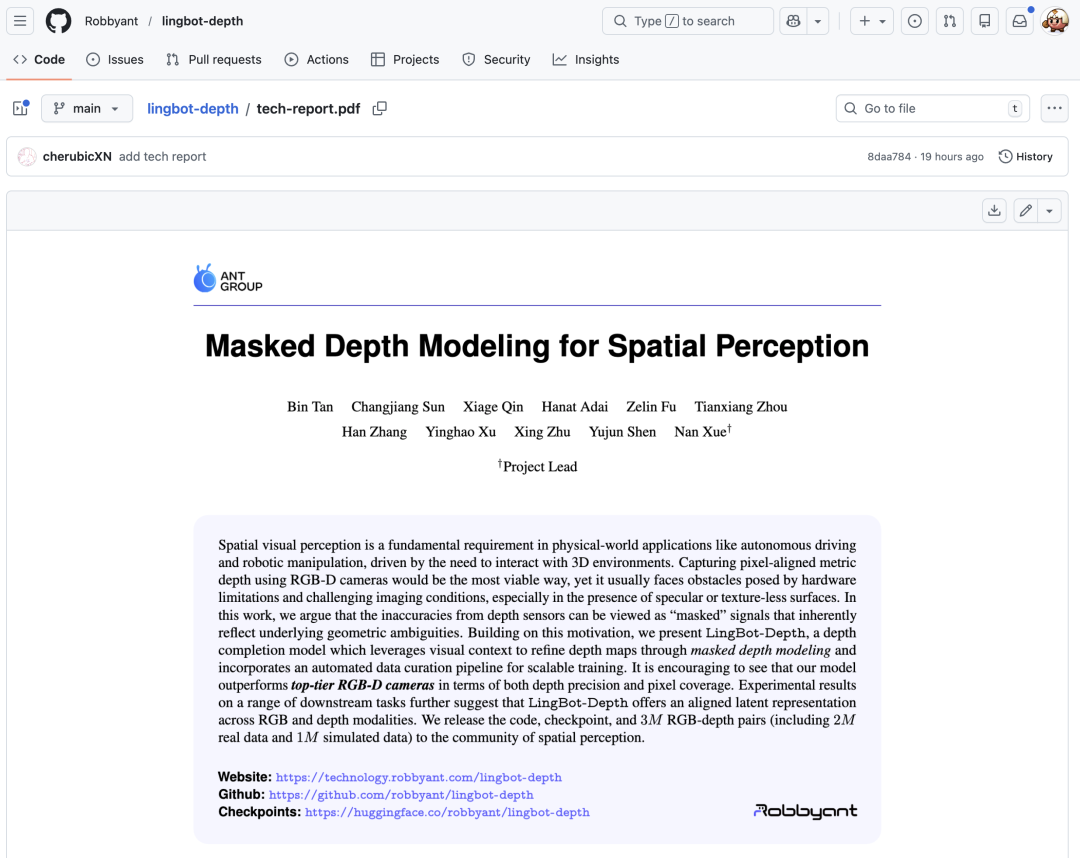Viewport: 1080px width, 858px height.
Task: Go to the GitHub homepage via the logo
Action: click(x=59, y=21)
